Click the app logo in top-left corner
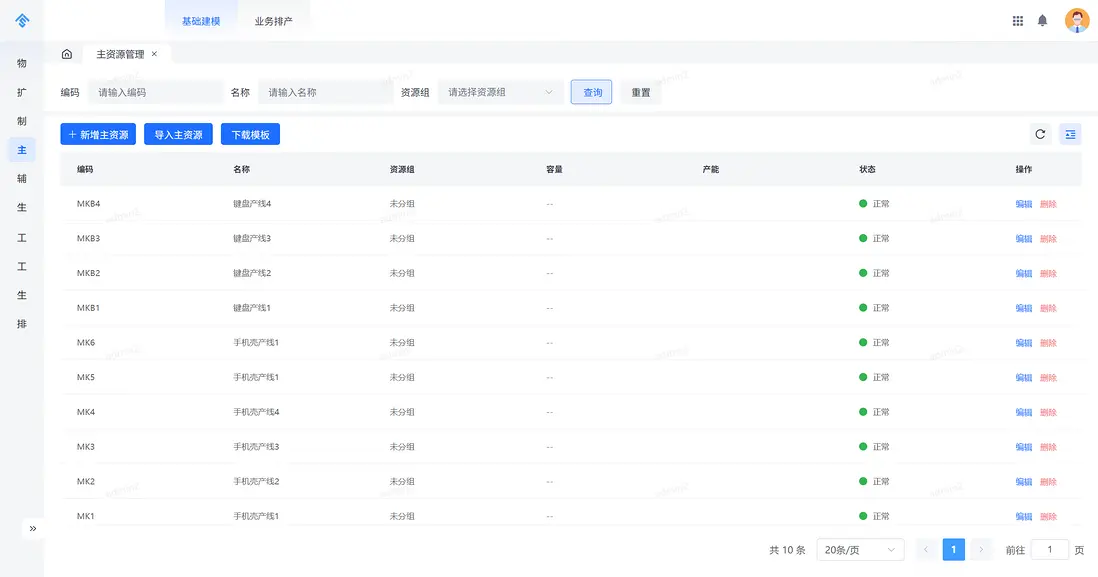 pyautogui.click(x=22, y=21)
